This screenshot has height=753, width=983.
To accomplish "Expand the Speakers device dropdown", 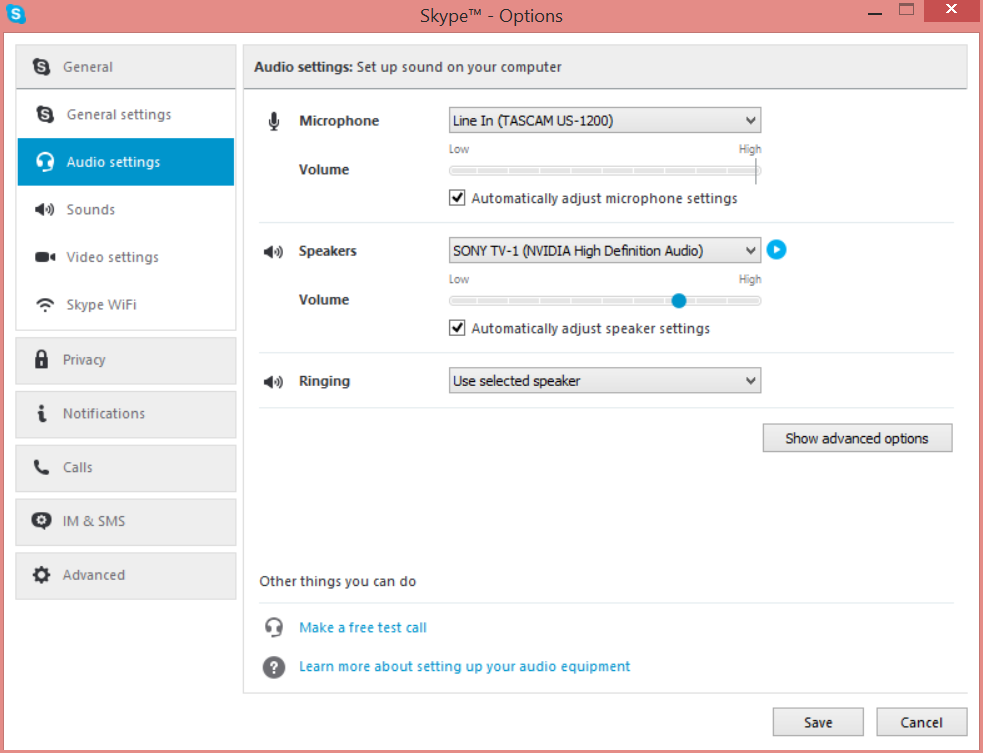I will tap(605, 251).
